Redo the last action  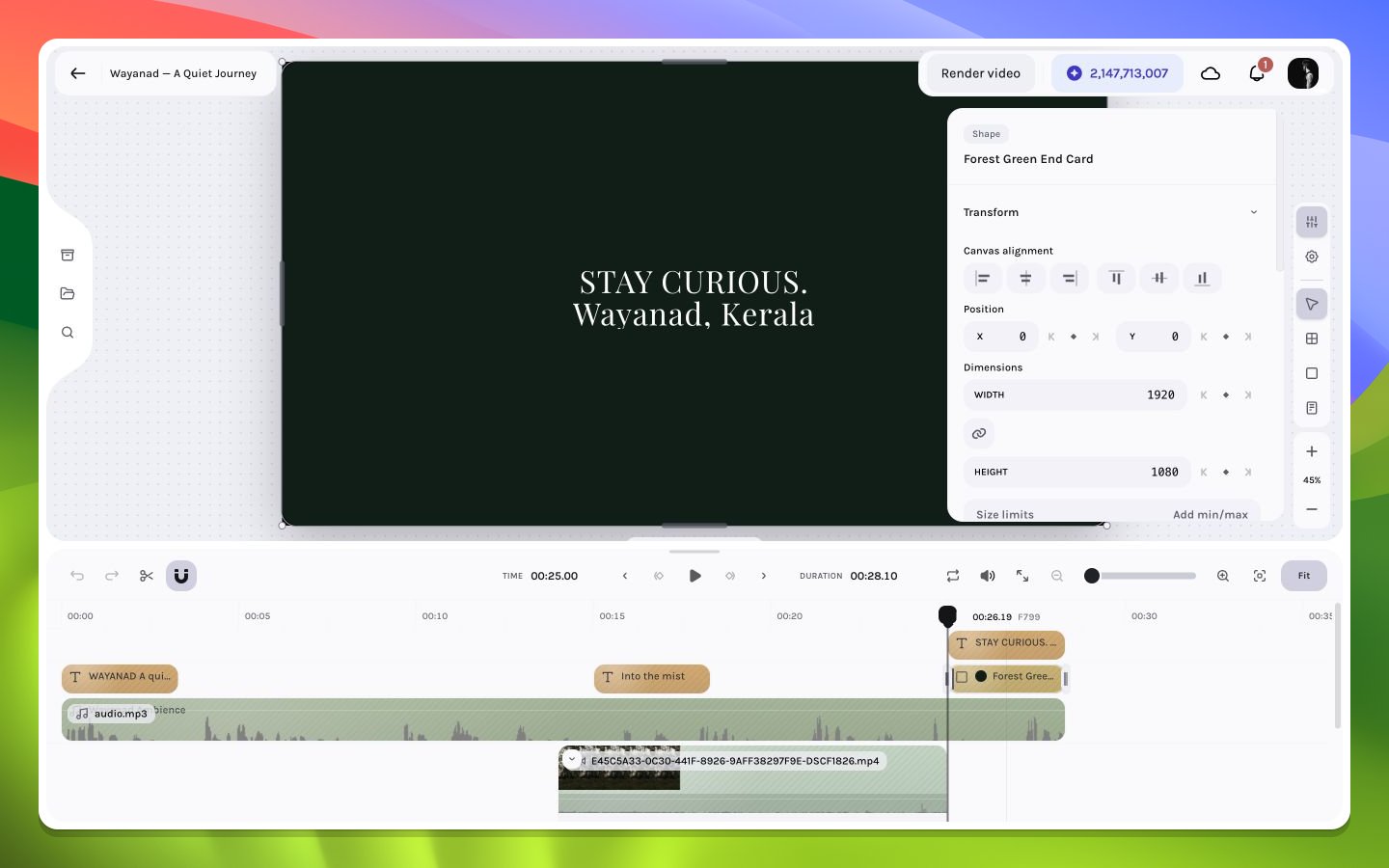point(112,576)
